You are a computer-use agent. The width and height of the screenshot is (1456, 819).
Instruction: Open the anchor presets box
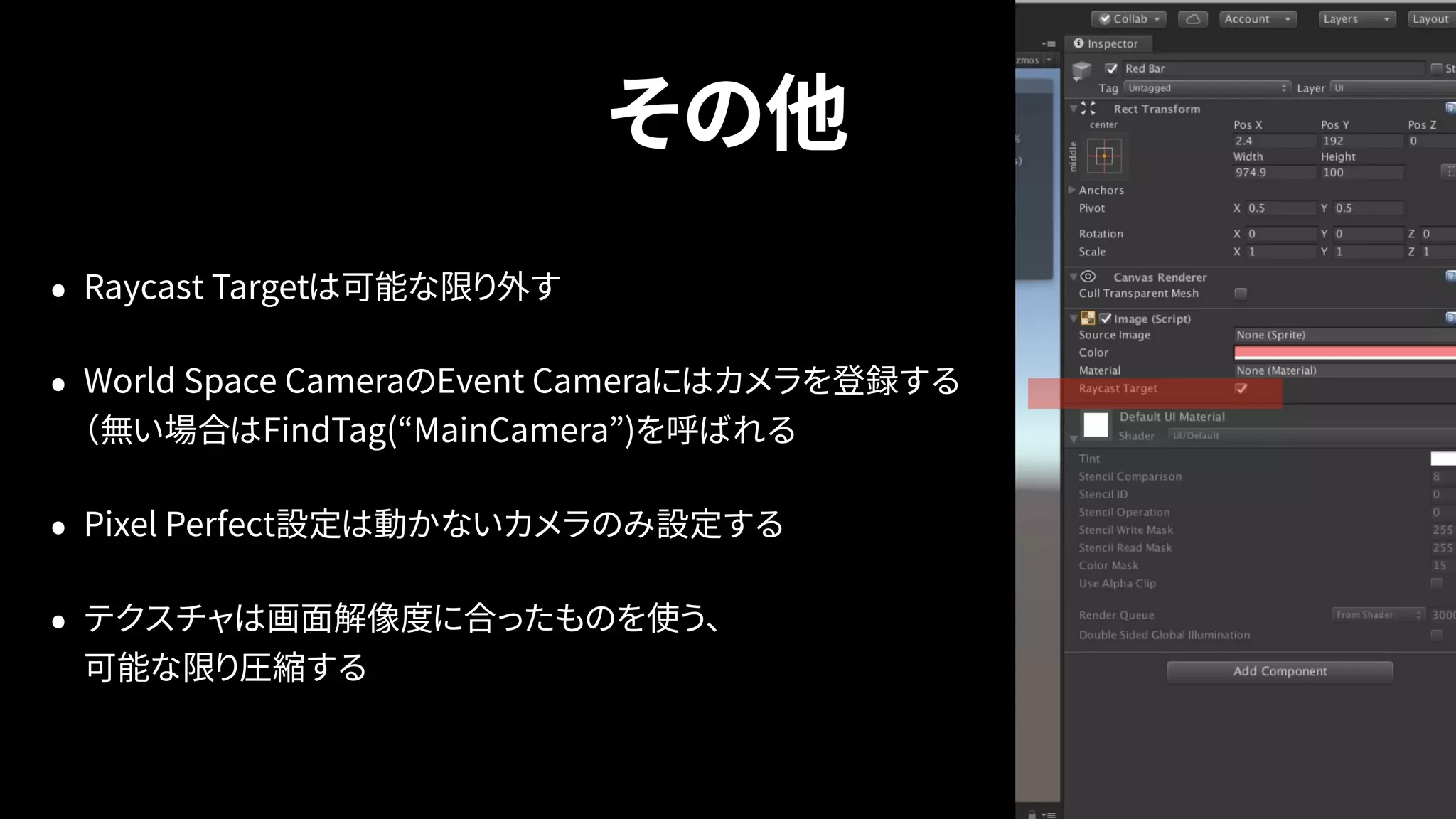point(1104,156)
